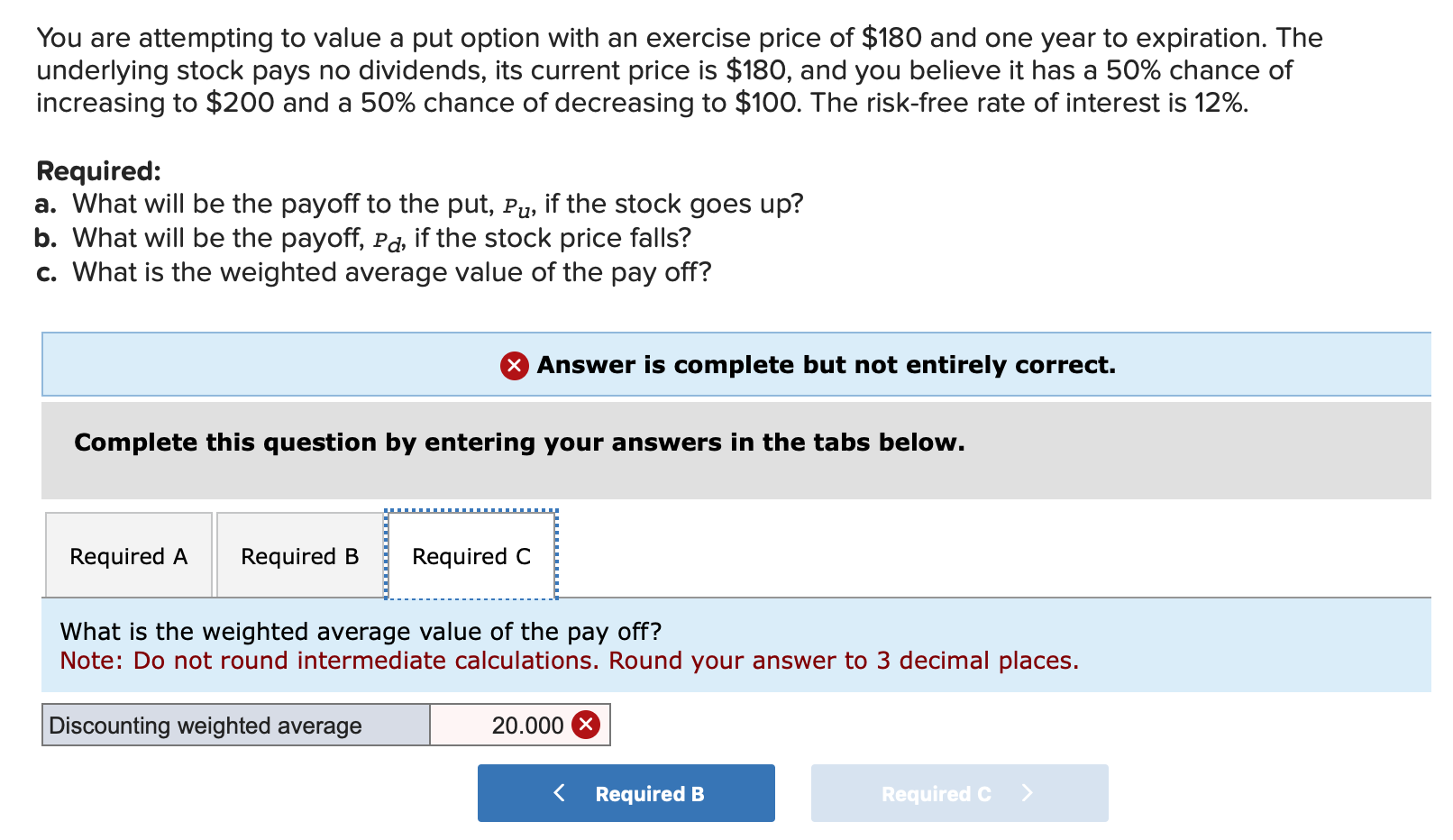Click the note about rounding to 3 decimal places

(x=568, y=660)
